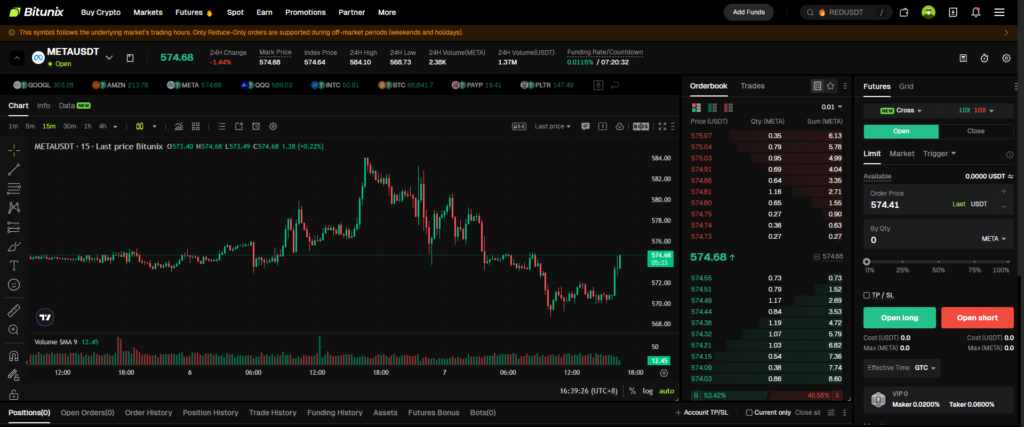1024x427 pixels.
Task: Open the Order History tab
Action: point(148,413)
